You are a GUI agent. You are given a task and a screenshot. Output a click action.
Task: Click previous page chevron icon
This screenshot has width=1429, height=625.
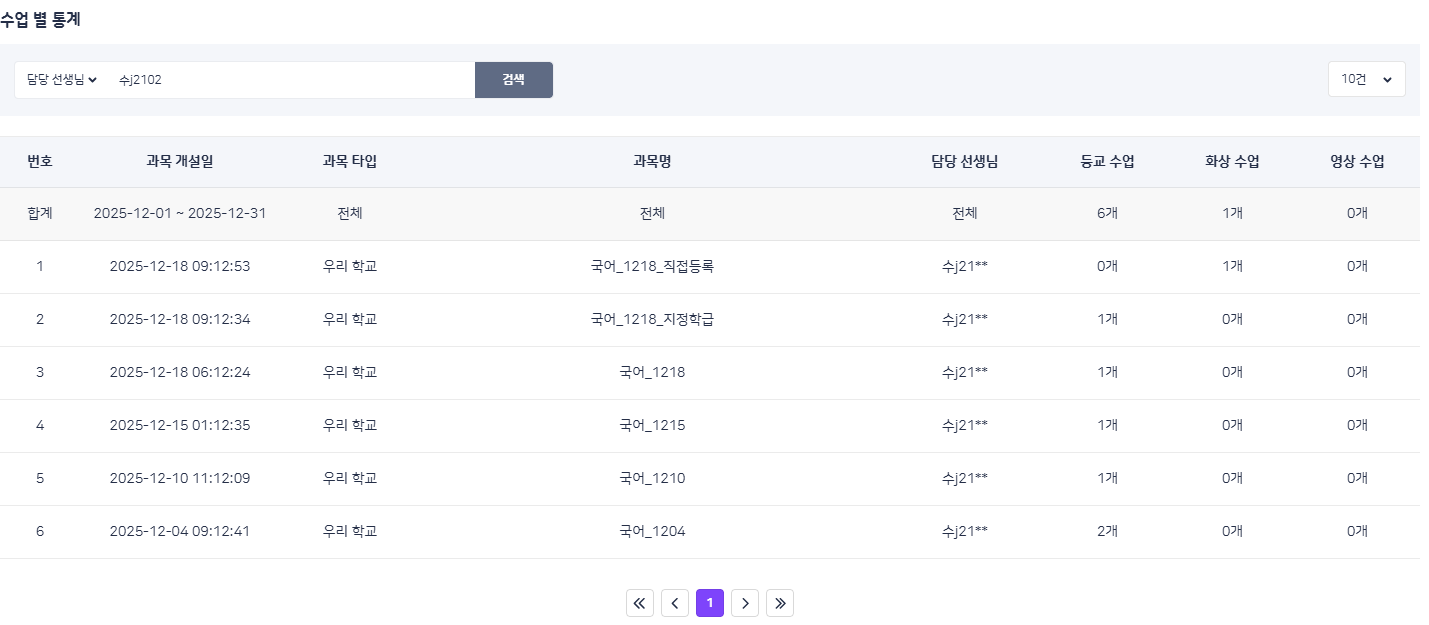(675, 603)
